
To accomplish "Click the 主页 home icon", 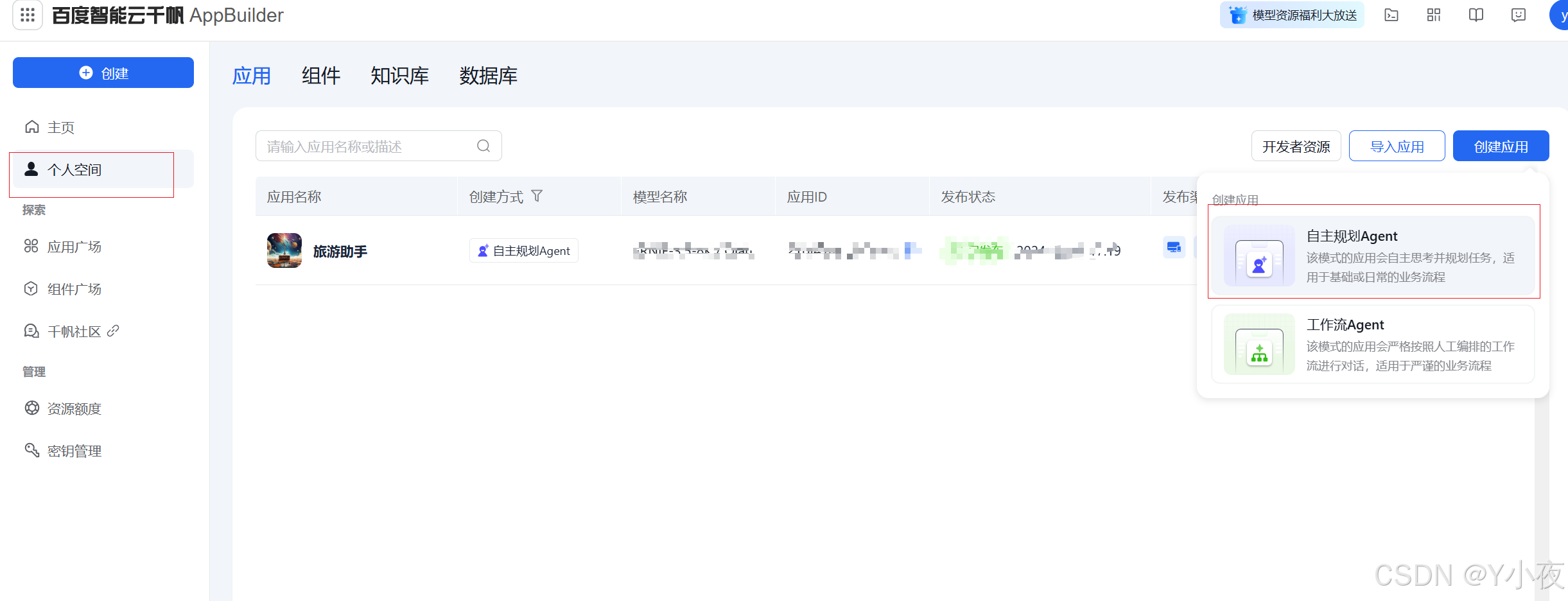I will (x=31, y=127).
